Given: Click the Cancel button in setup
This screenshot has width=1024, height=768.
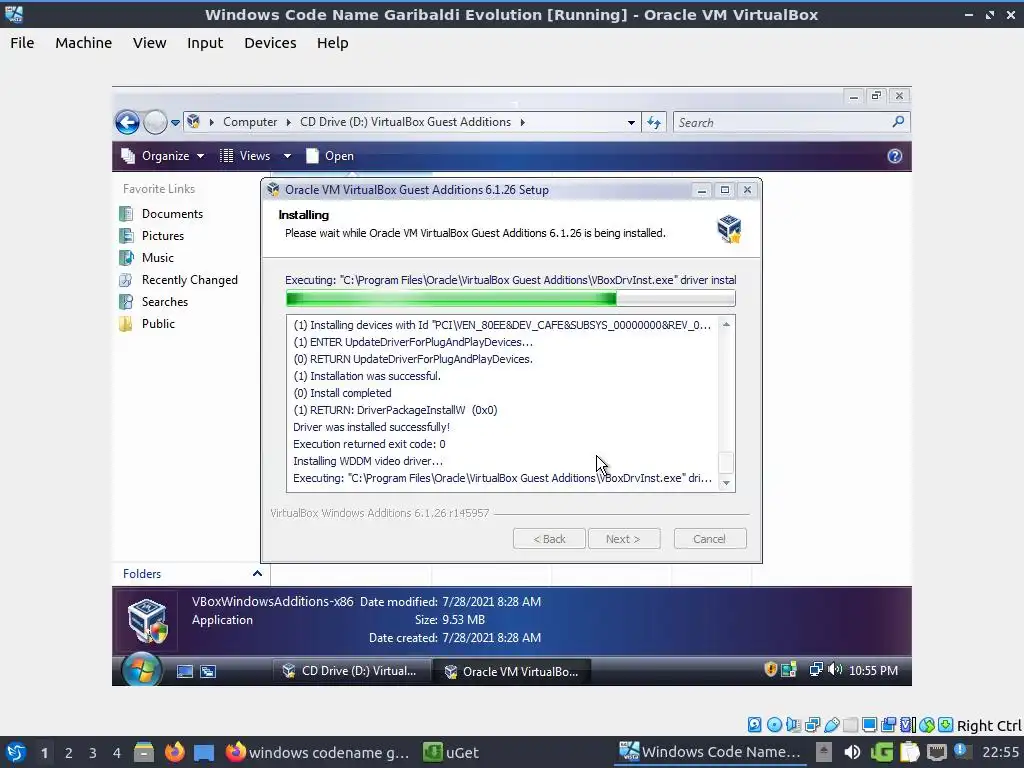Looking at the screenshot, I should pos(710,539).
